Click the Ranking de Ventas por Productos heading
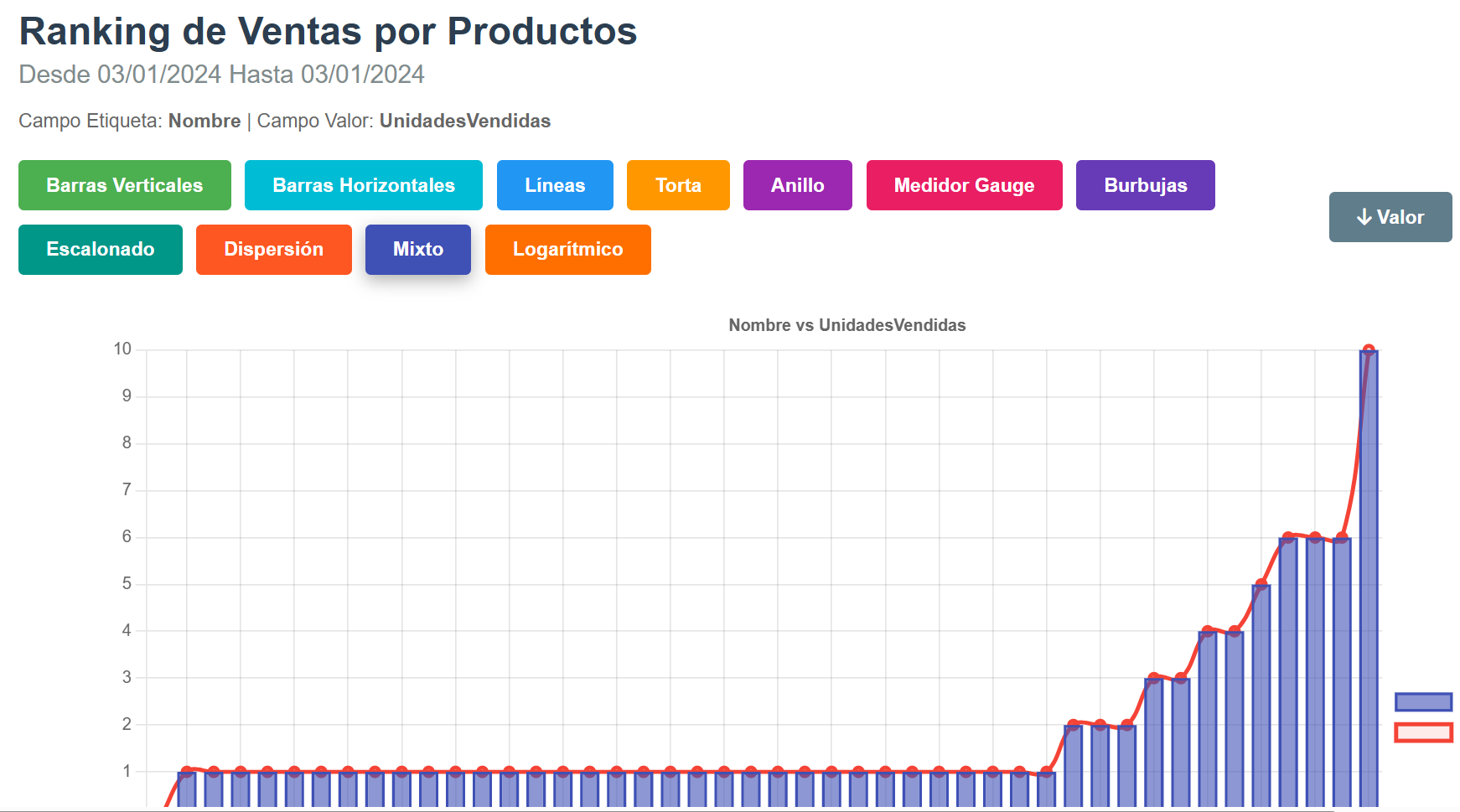 (x=328, y=32)
